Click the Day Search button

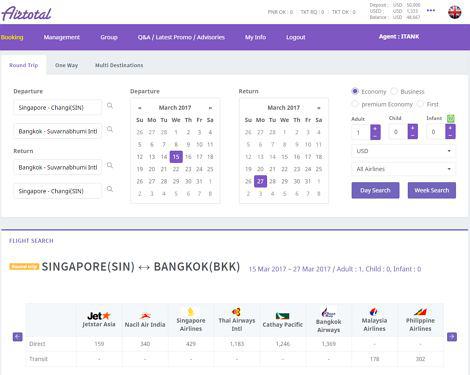(x=375, y=190)
